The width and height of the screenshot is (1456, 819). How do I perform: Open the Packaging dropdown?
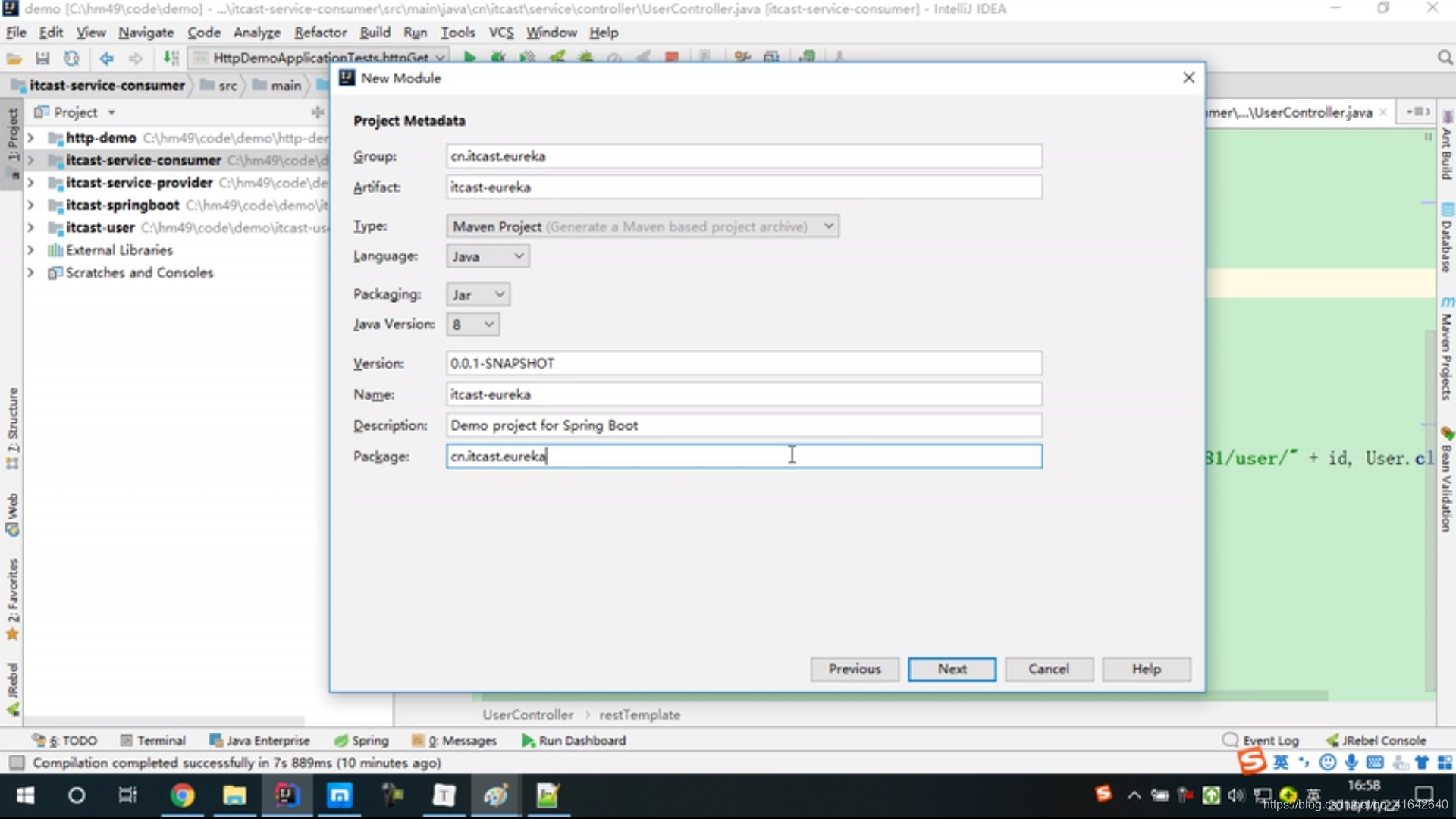click(478, 294)
